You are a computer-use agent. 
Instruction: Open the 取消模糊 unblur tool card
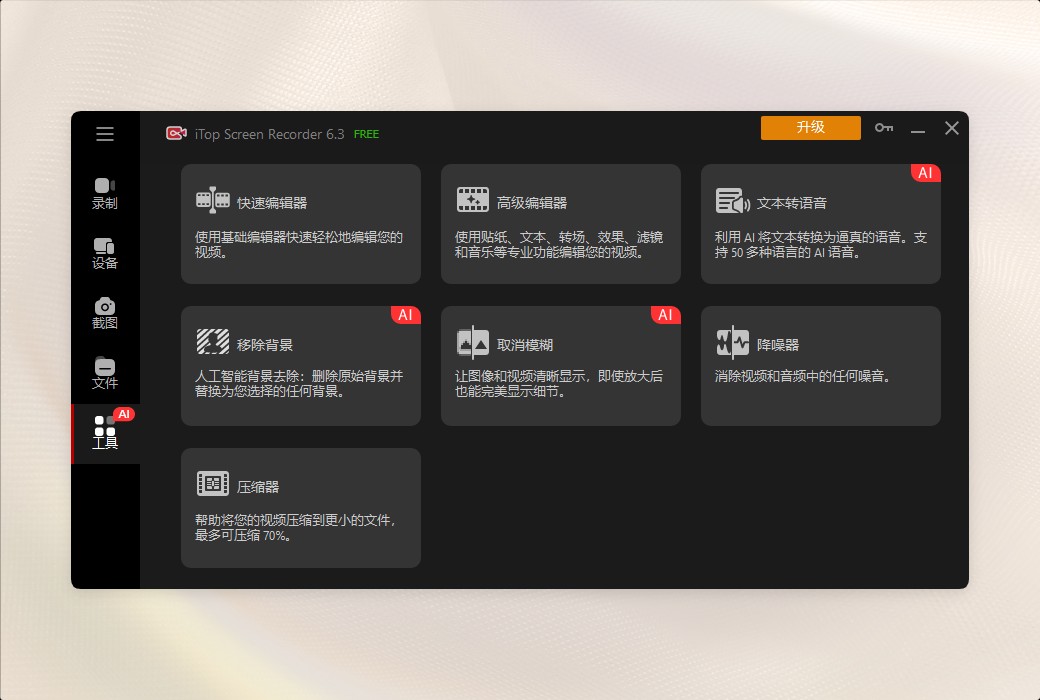(560, 365)
